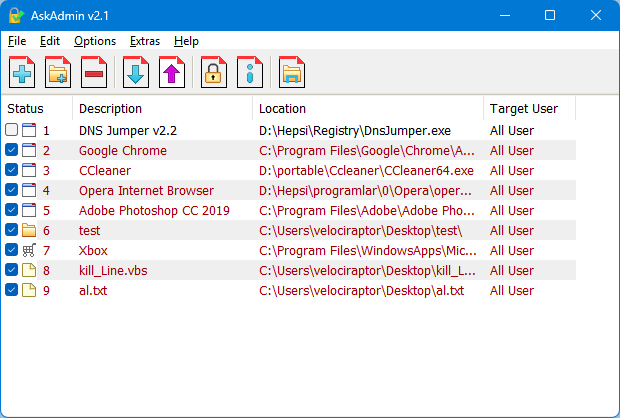This screenshot has width=620, height=418.
Task: Click the Add Folder toolbar icon
Action: pos(58,72)
